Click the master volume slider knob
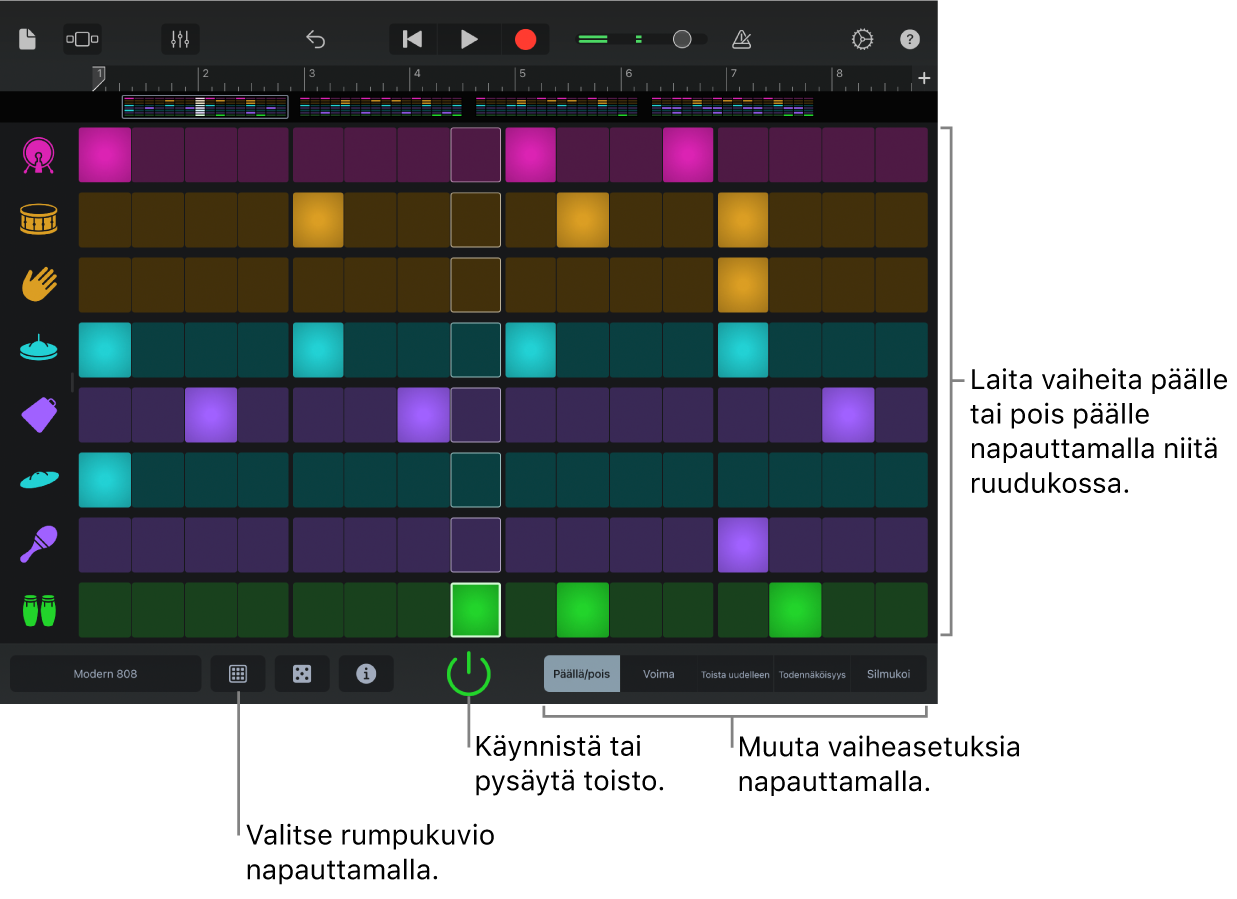The image size is (1237, 899). (x=682, y=39)
